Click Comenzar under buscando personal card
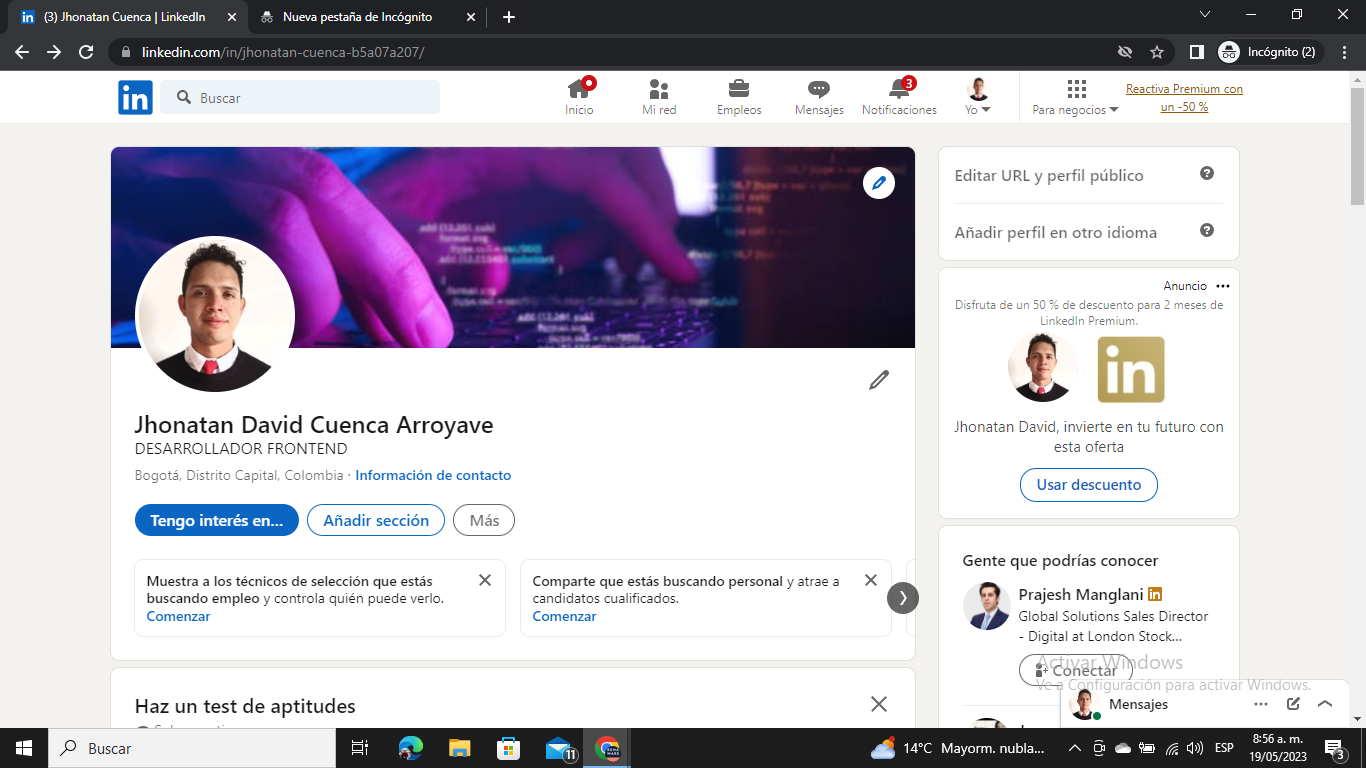The width and height of the screenshot is (1366, 768). [564, 616]
